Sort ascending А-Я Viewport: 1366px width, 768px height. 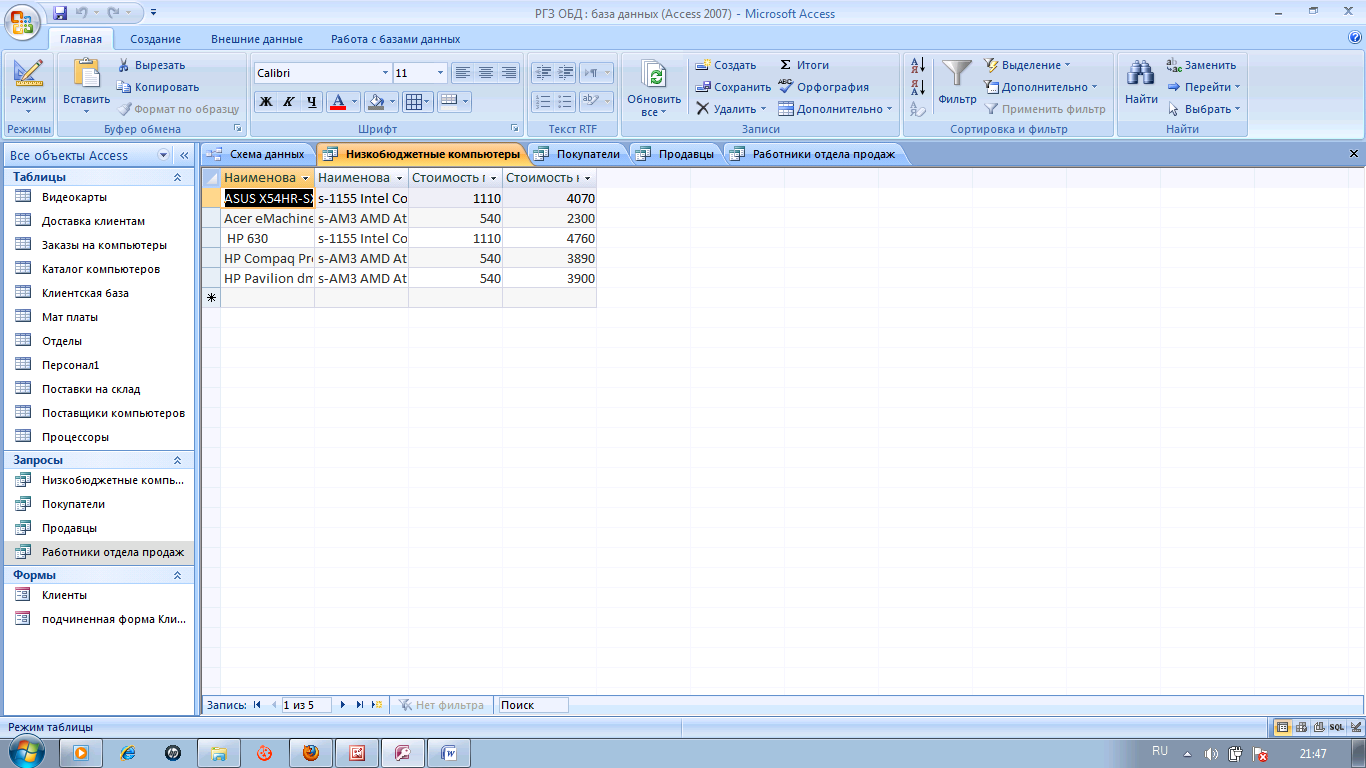[x=918, y=66]
